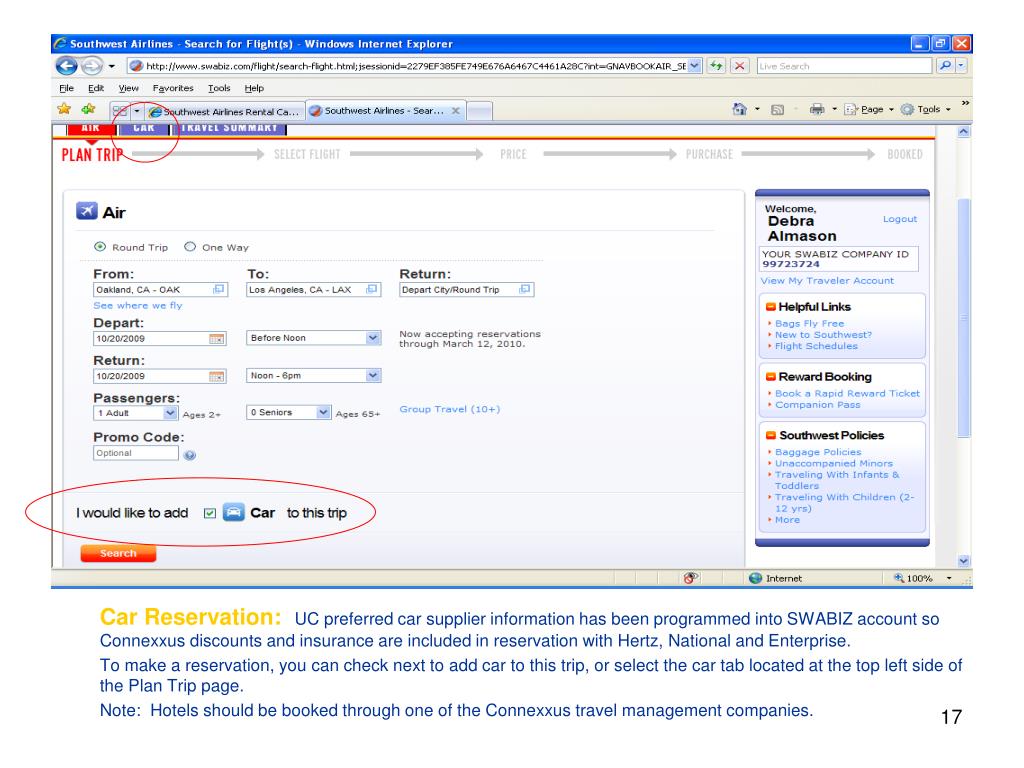Open the Return city lookup icon

click(524, 289)
